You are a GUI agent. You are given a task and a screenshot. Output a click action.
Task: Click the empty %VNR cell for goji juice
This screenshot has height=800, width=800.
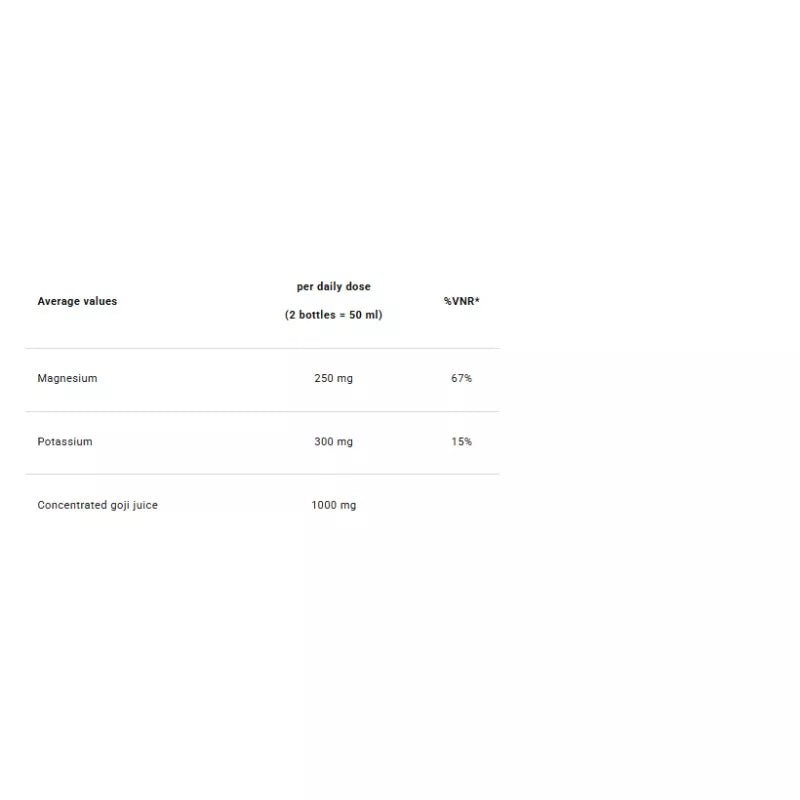click(x=461, y=505)
